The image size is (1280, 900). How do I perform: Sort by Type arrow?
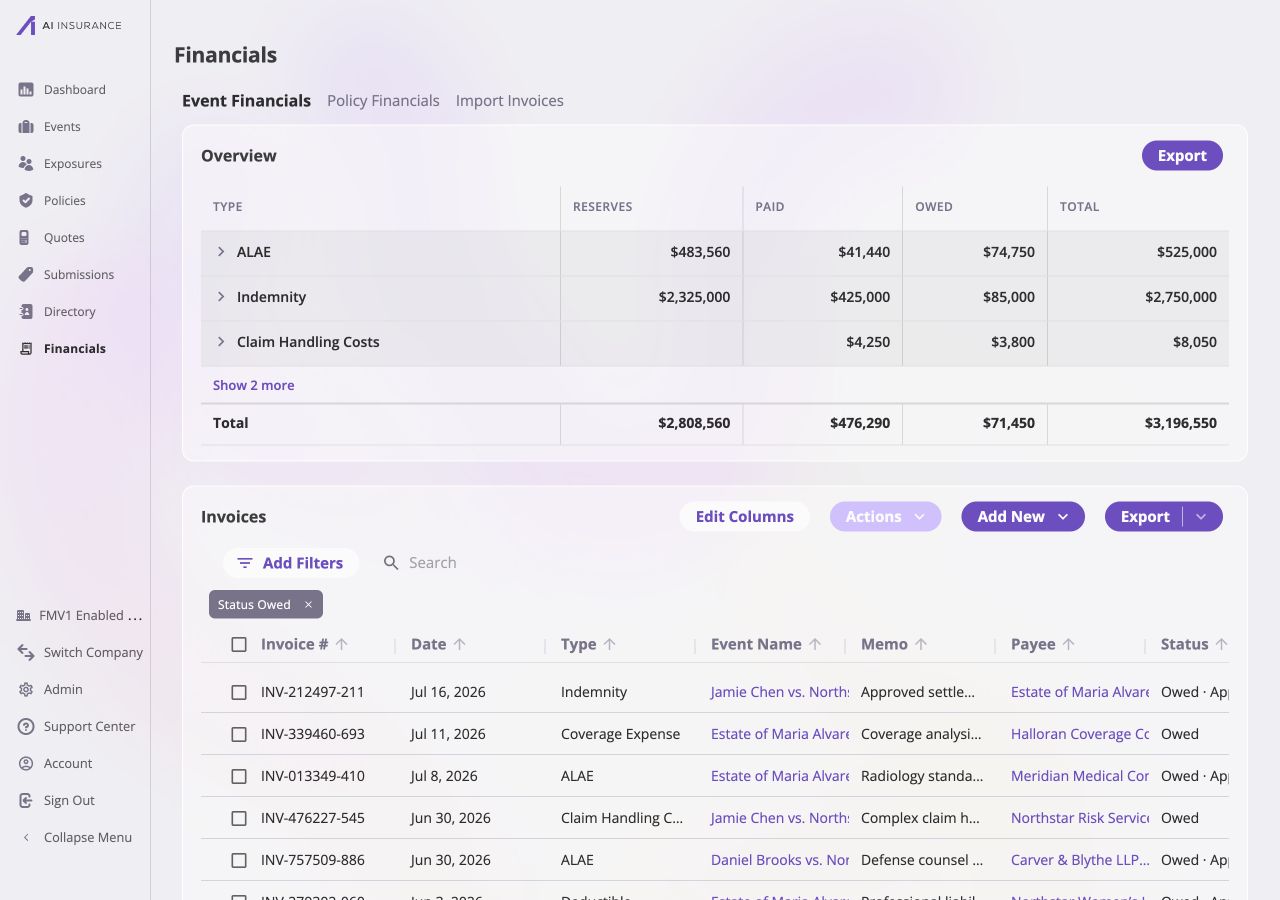(610, 645)
